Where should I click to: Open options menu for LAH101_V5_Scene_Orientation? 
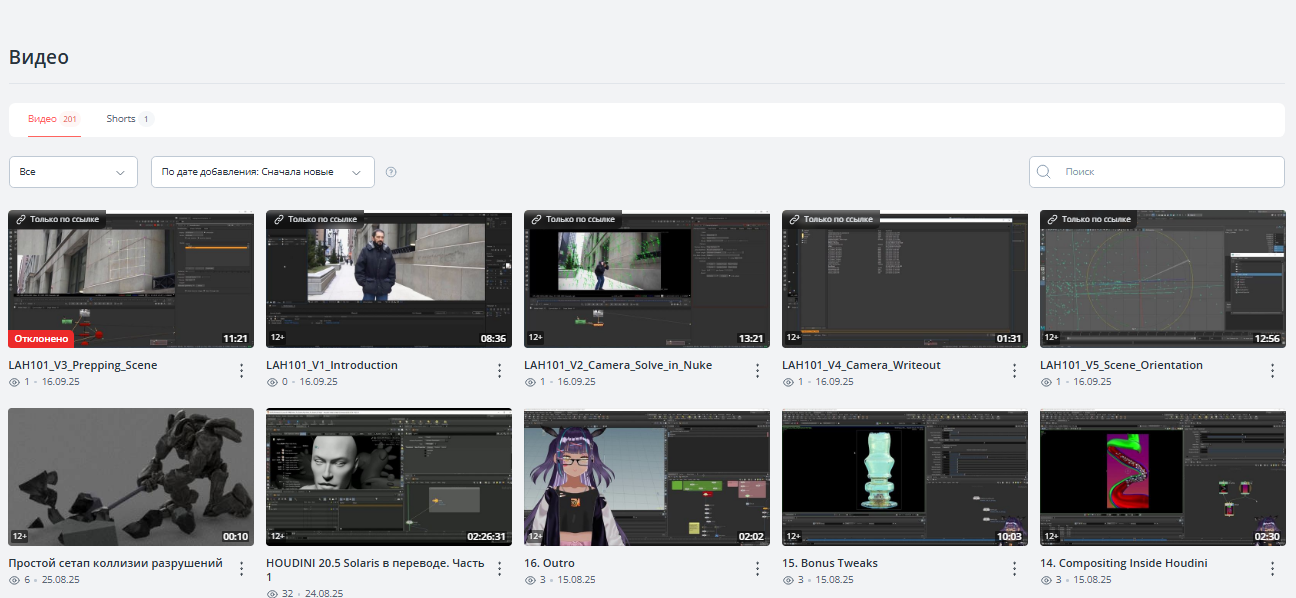pyautogui.click(x=1272, y=371)
